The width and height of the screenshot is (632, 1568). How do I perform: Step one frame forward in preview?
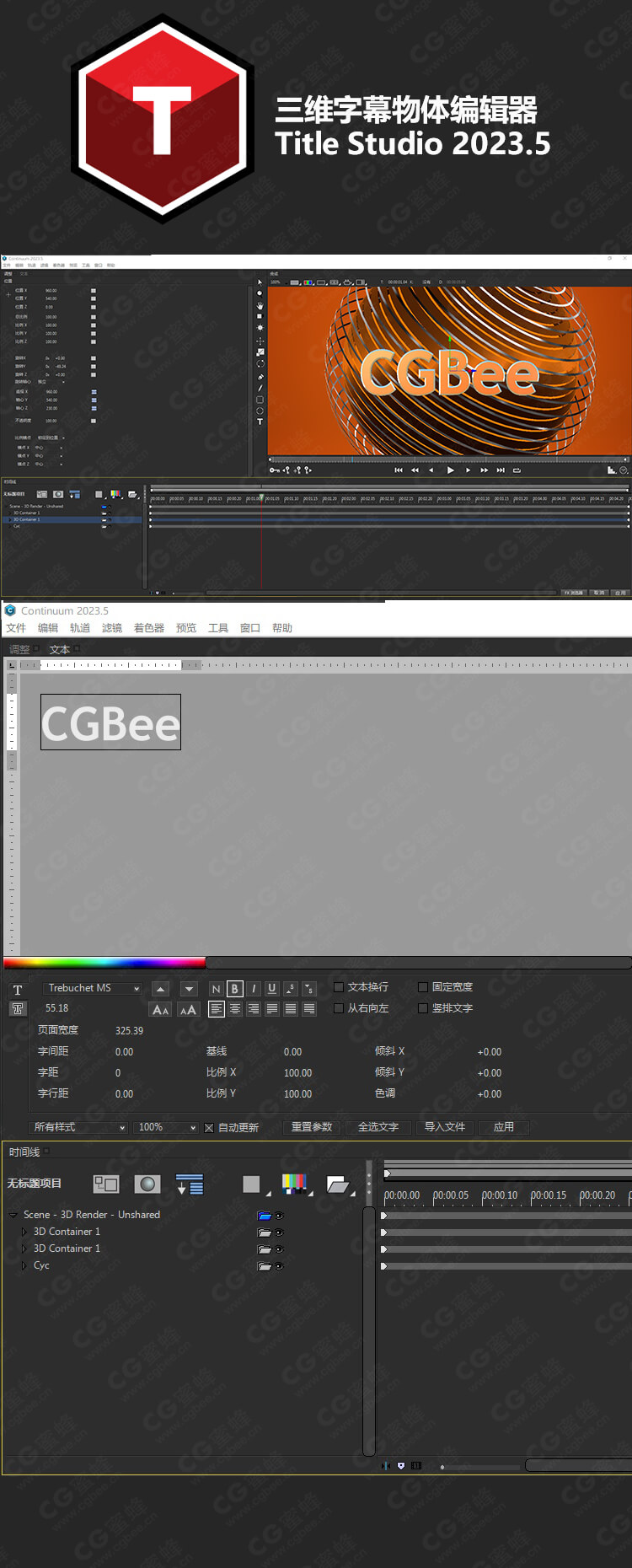tap(468, 470)
